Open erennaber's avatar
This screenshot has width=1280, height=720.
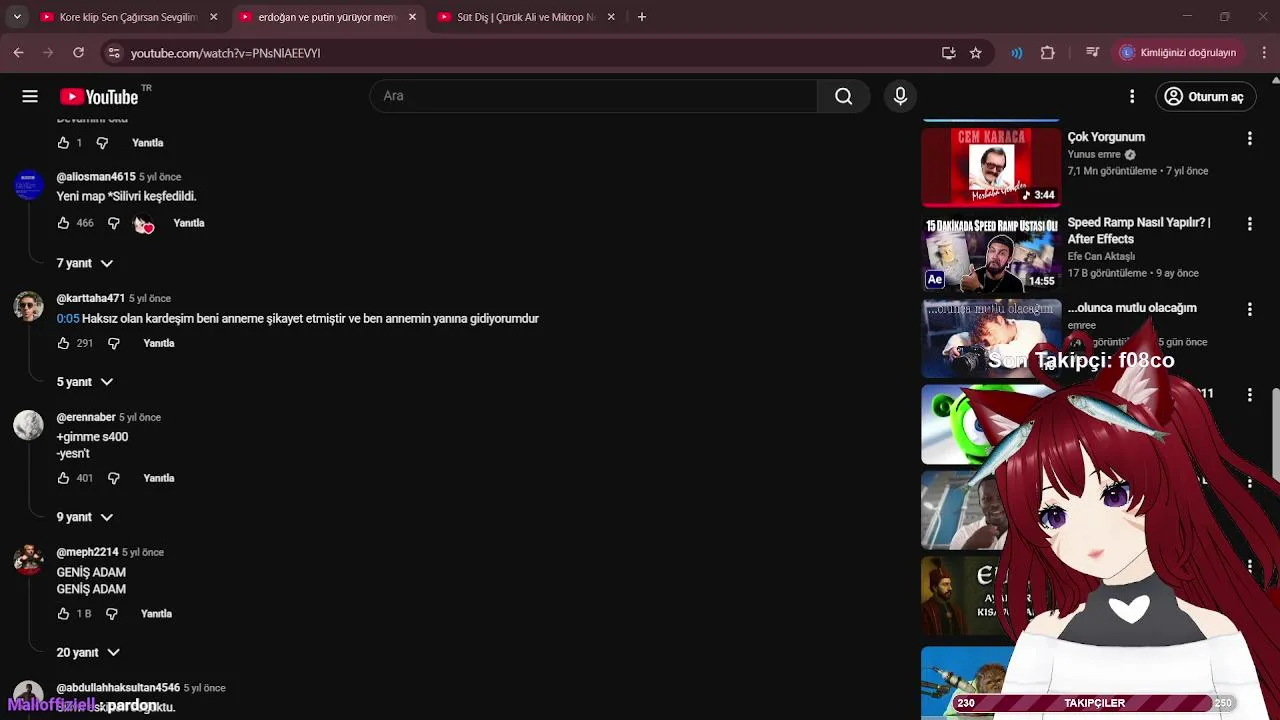(28, 425)
